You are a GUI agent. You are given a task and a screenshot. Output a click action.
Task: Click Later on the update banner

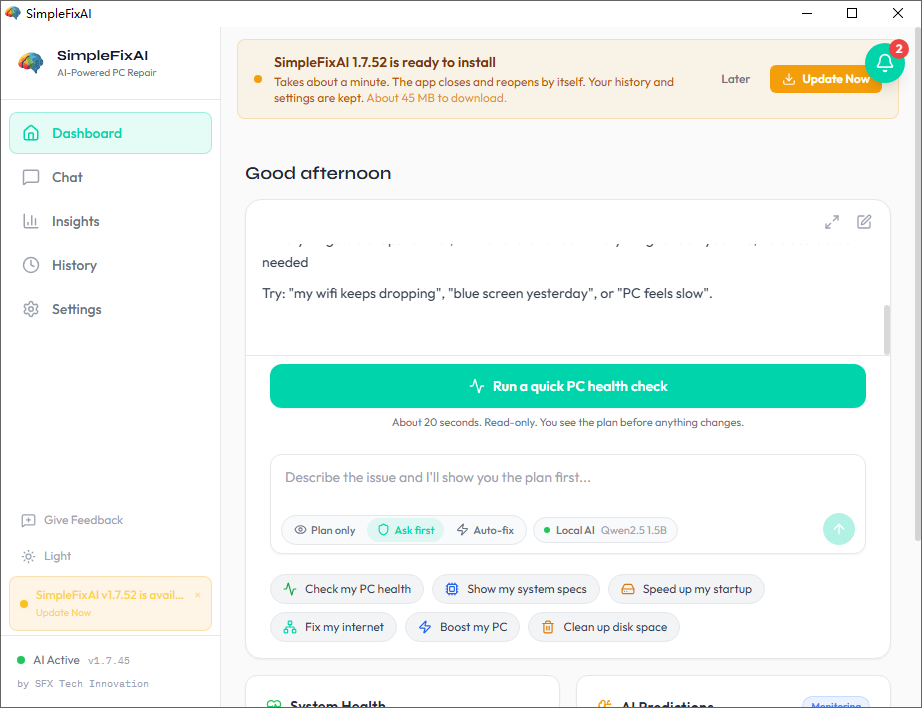[735, 79]
